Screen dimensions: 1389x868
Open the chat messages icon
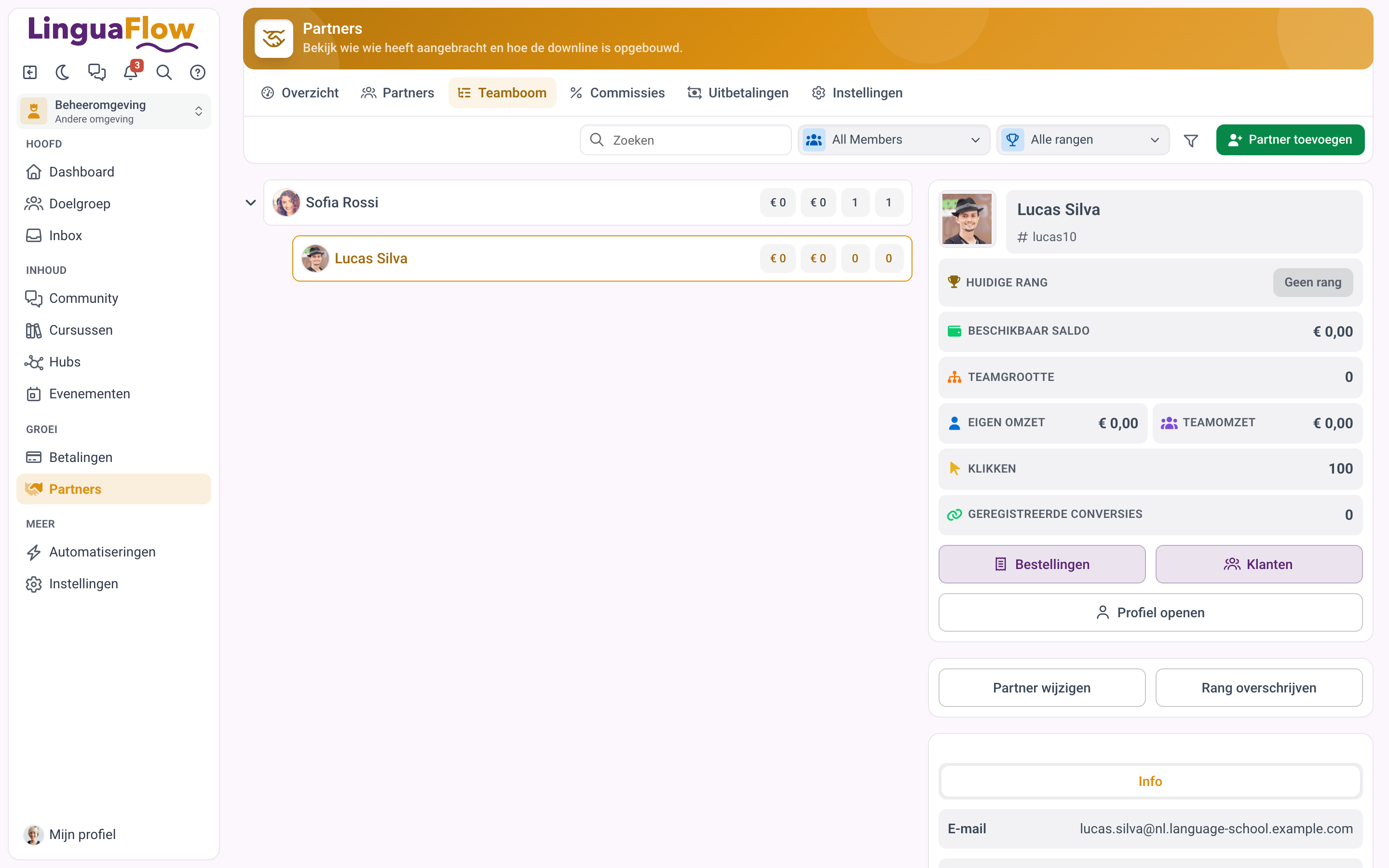pyautogui.click(x=96, y=72)
